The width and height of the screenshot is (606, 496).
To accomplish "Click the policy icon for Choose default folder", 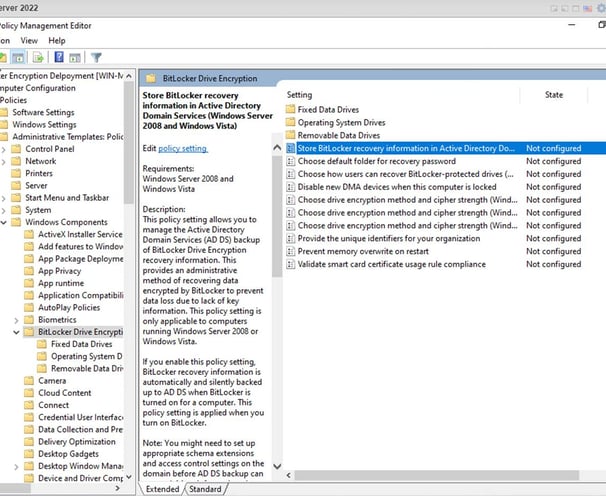I will (290, 161).
